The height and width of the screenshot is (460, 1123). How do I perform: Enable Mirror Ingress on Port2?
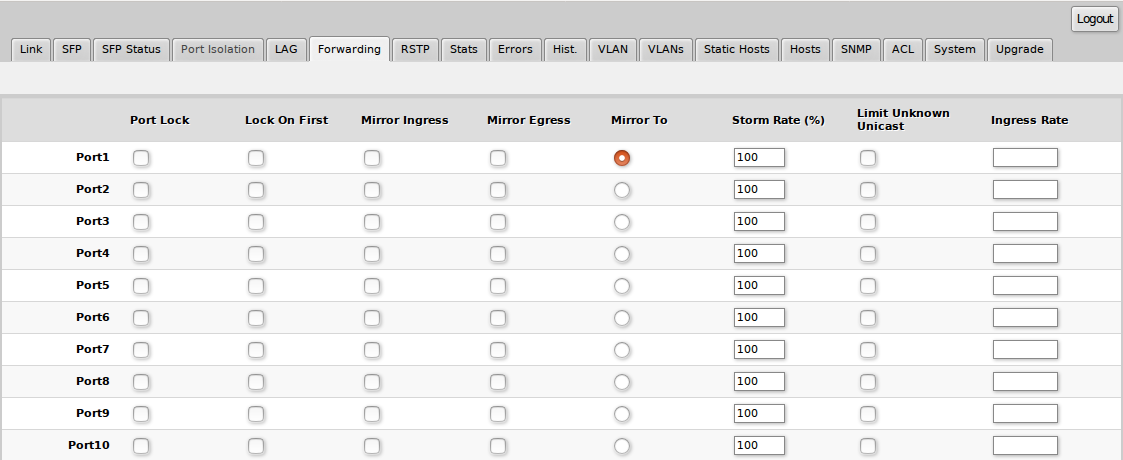coord(372,190)
